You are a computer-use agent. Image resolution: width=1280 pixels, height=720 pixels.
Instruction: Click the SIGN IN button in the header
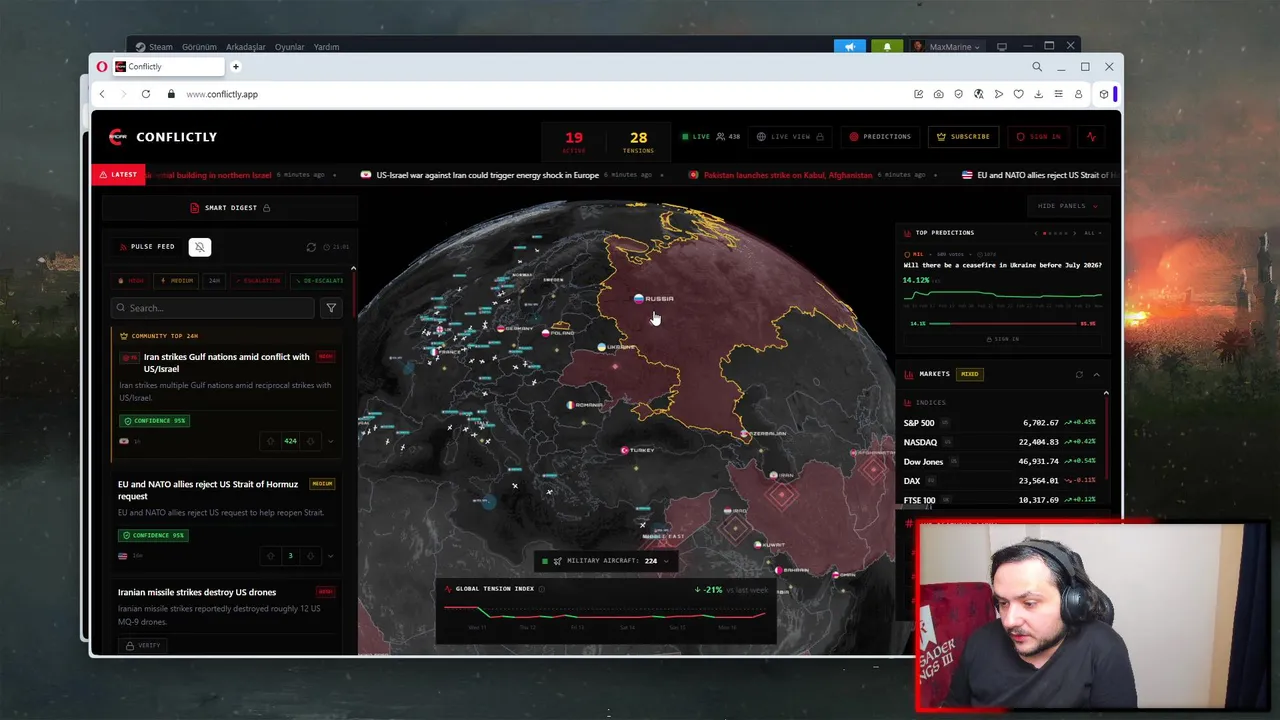click(x=1039, y=137)
